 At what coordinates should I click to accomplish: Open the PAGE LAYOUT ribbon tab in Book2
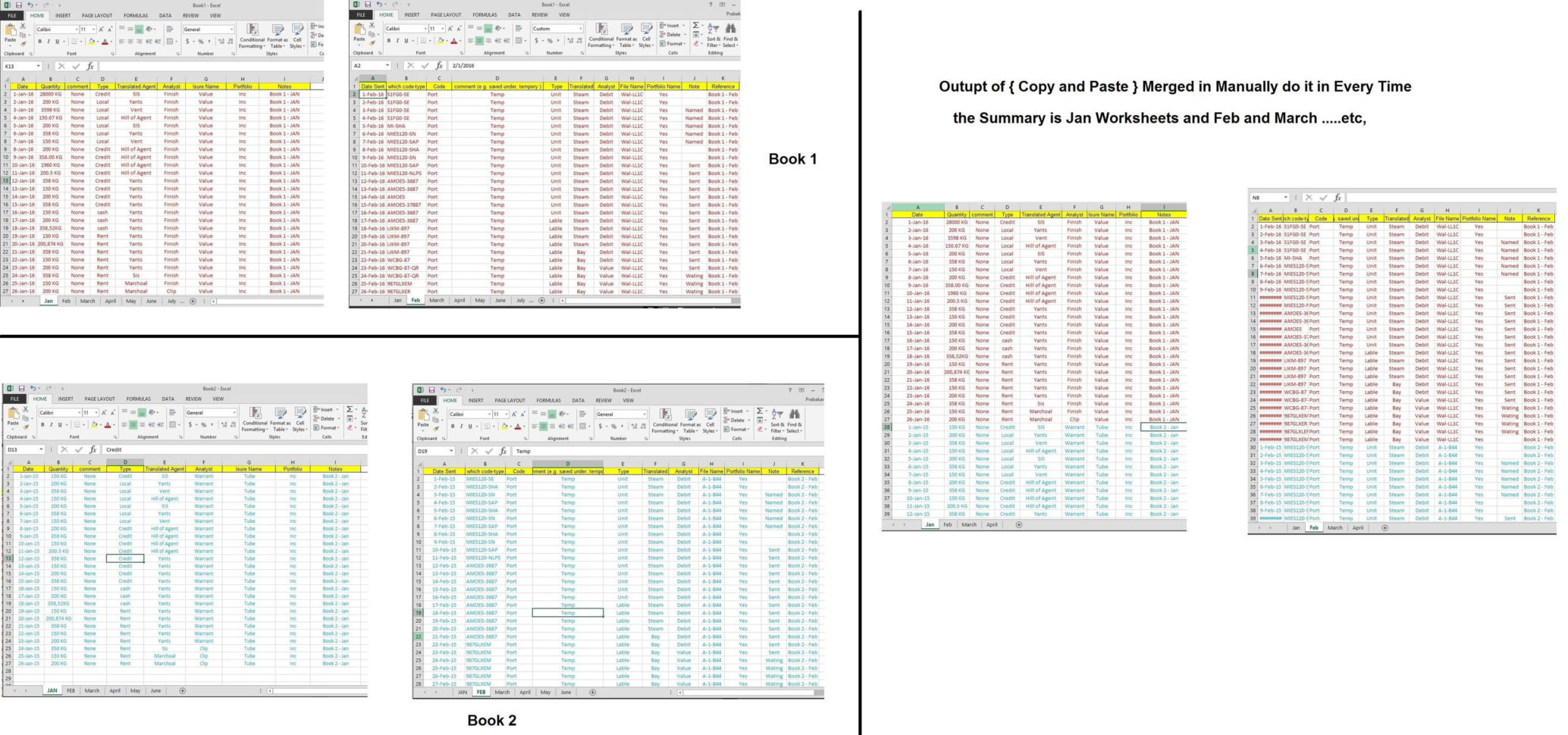pyautogui.click(x=100, y=399)
